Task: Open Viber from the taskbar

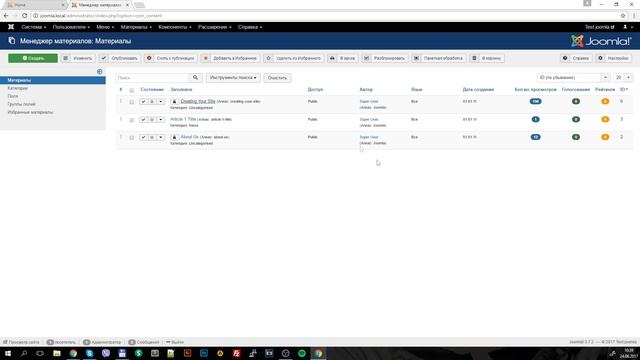Action: (106, 353)
